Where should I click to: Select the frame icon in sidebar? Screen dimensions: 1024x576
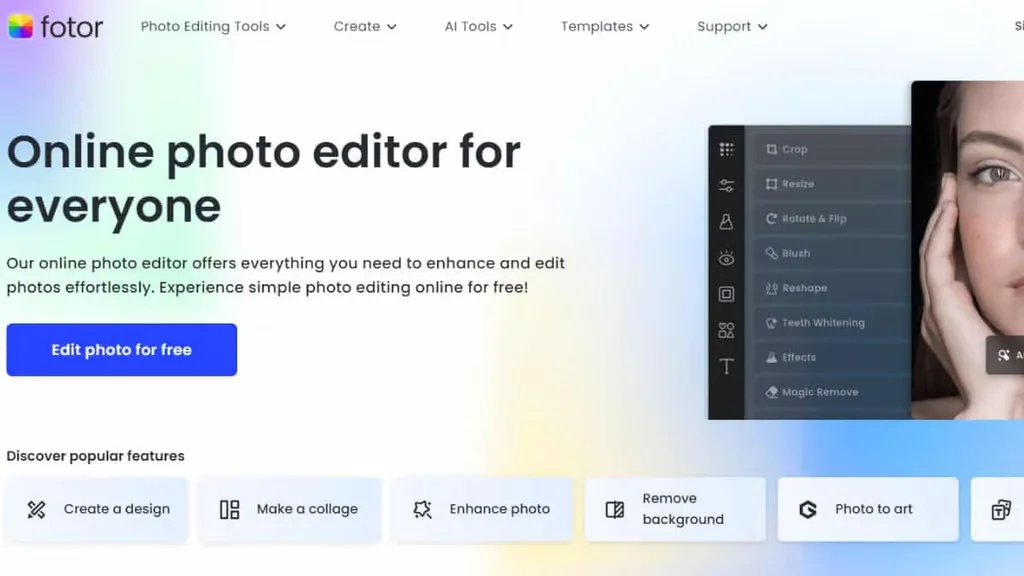click(x=727, y=294)
